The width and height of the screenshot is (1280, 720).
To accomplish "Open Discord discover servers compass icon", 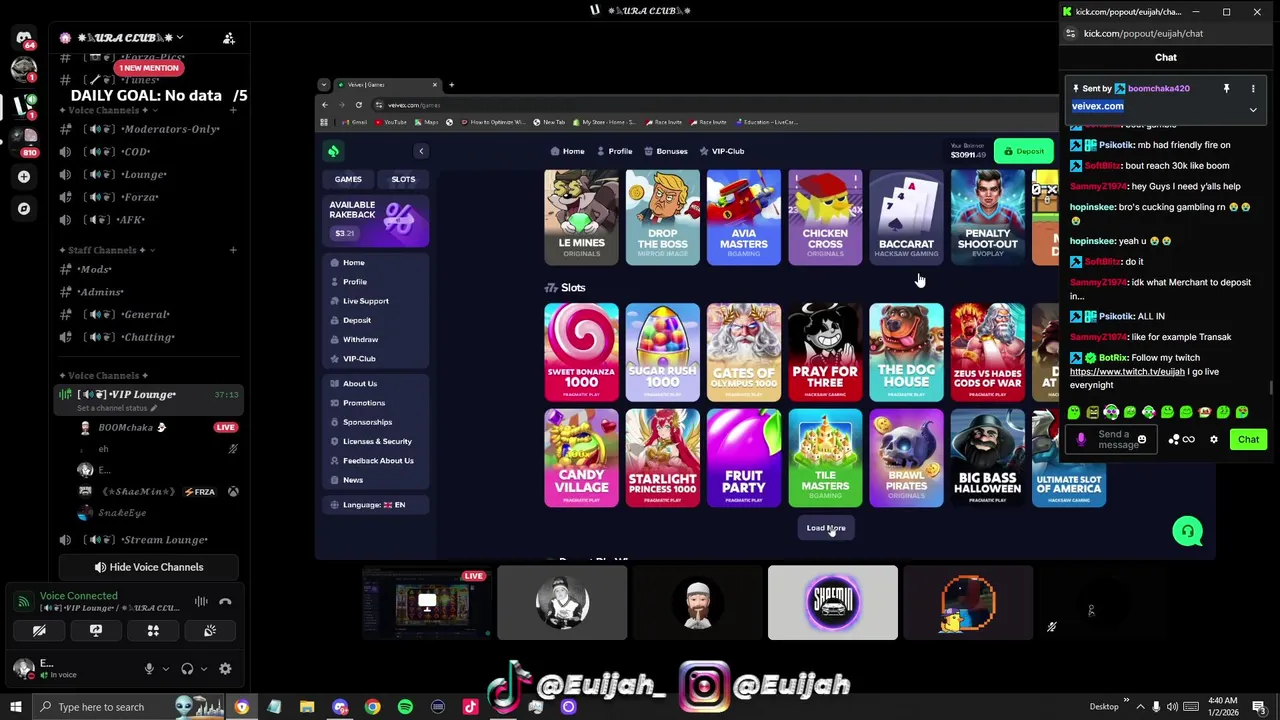I will pos(24,209).
